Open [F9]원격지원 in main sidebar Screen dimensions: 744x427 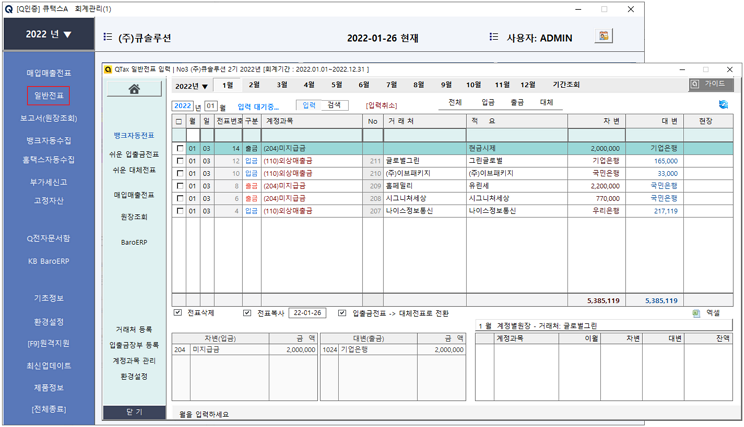(48, 343)
